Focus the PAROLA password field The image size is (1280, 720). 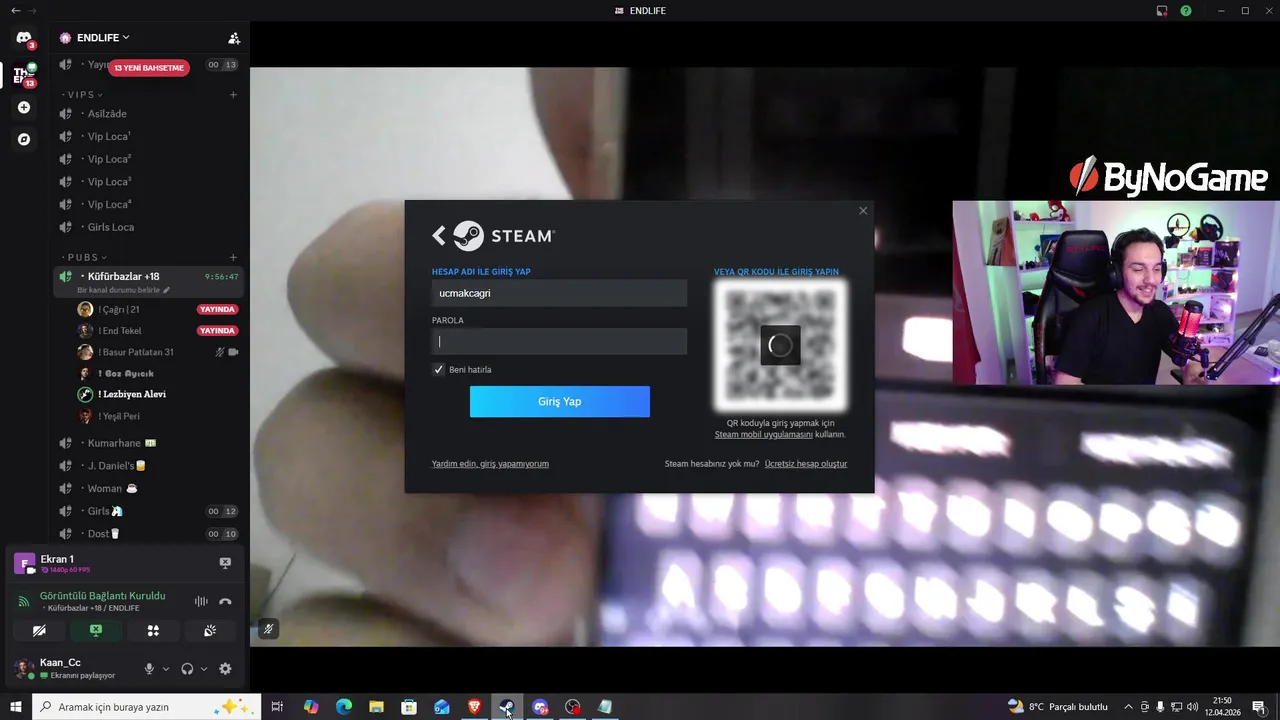coord(559,341)
